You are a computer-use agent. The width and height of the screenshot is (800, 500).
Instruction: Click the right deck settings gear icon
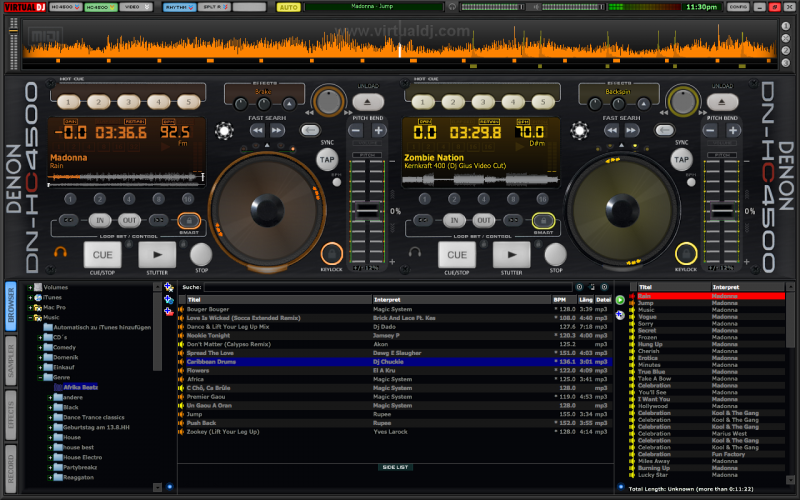click(x=579, y=131)
